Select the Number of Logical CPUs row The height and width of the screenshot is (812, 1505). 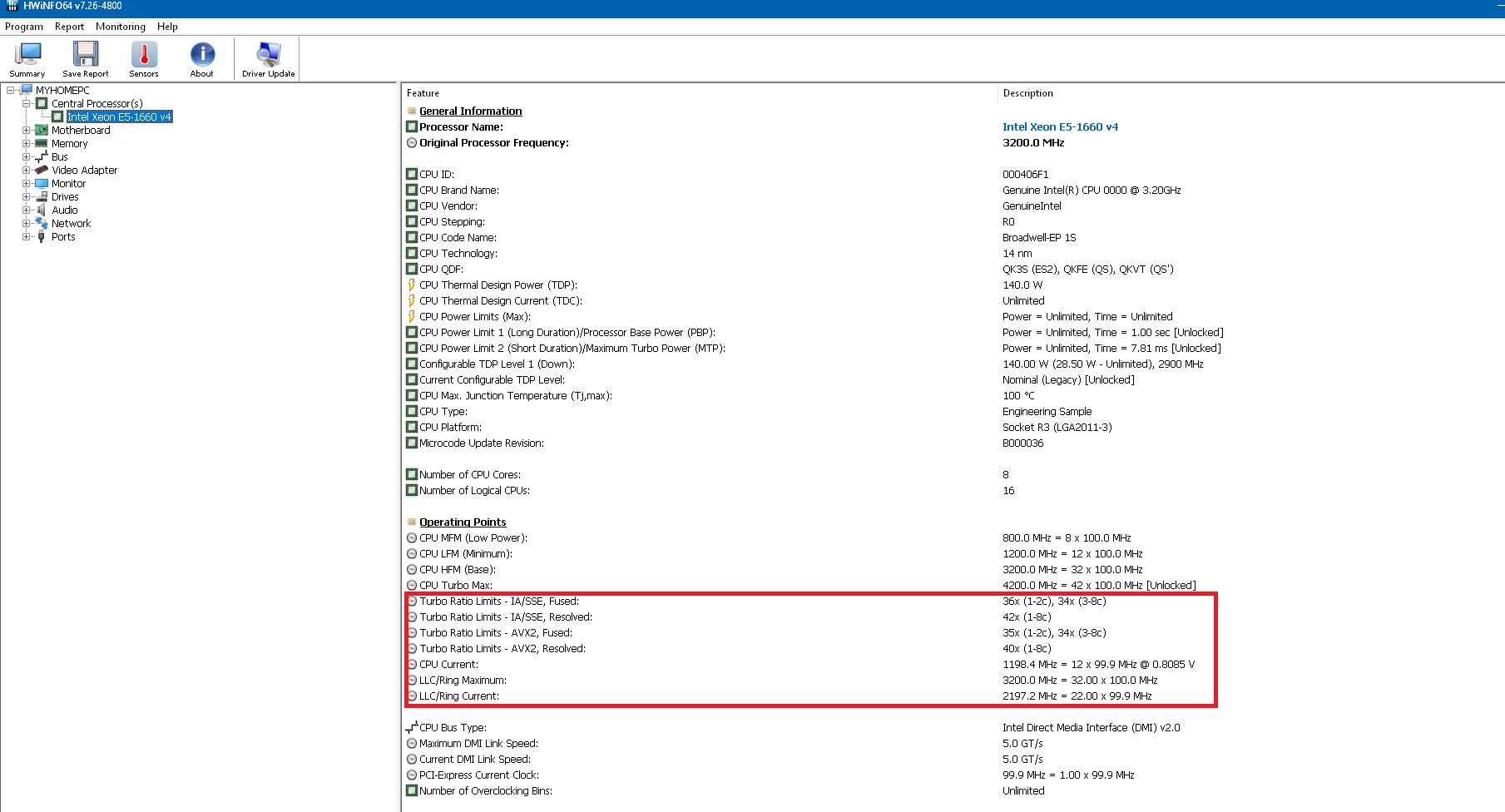coord(953,490)
